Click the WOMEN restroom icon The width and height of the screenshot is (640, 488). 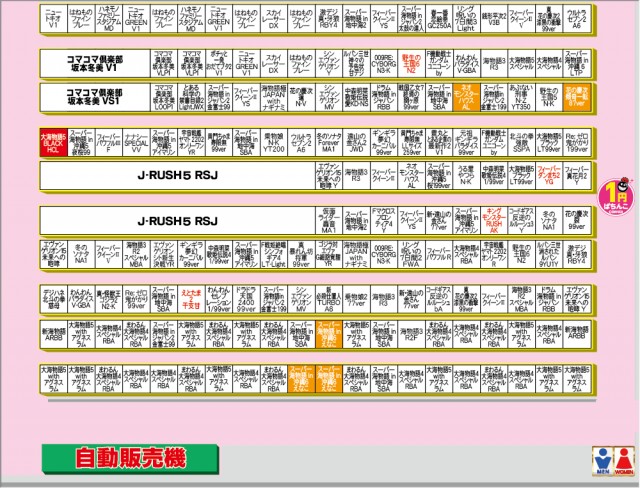pyautogui.click(x=624, y=461)
